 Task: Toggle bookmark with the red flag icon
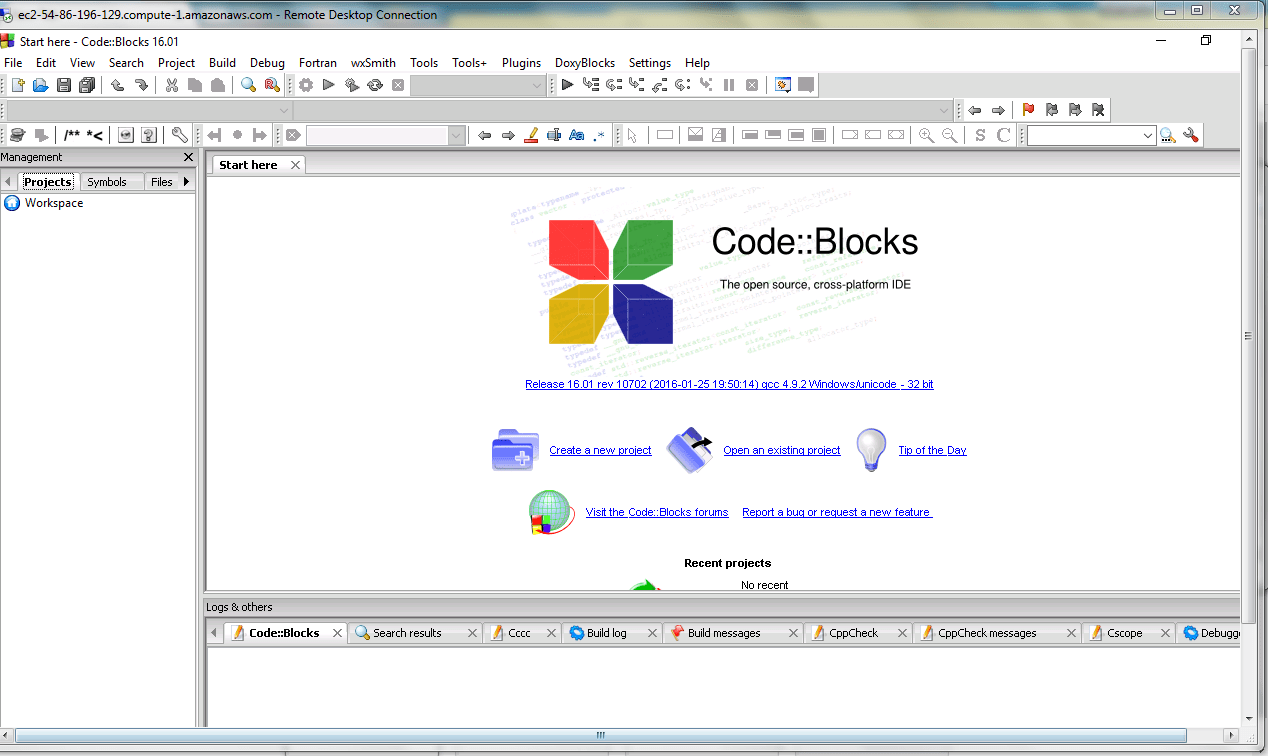pos(1028,110)
